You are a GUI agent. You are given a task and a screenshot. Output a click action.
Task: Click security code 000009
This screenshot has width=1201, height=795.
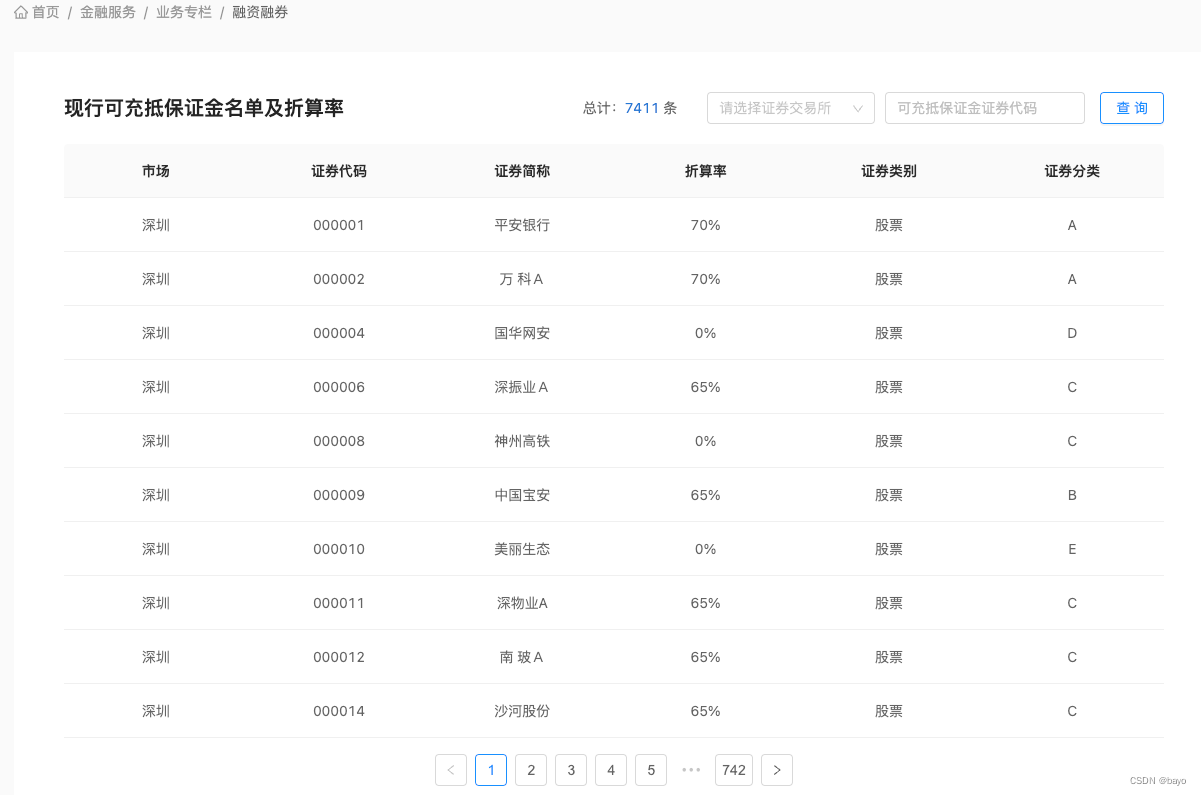coord(339,495)
